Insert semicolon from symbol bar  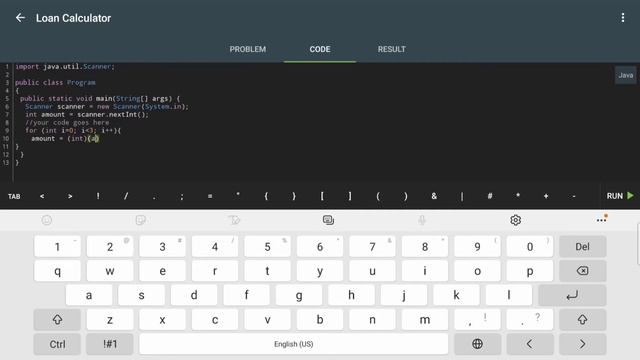click(x=182, y=196)
